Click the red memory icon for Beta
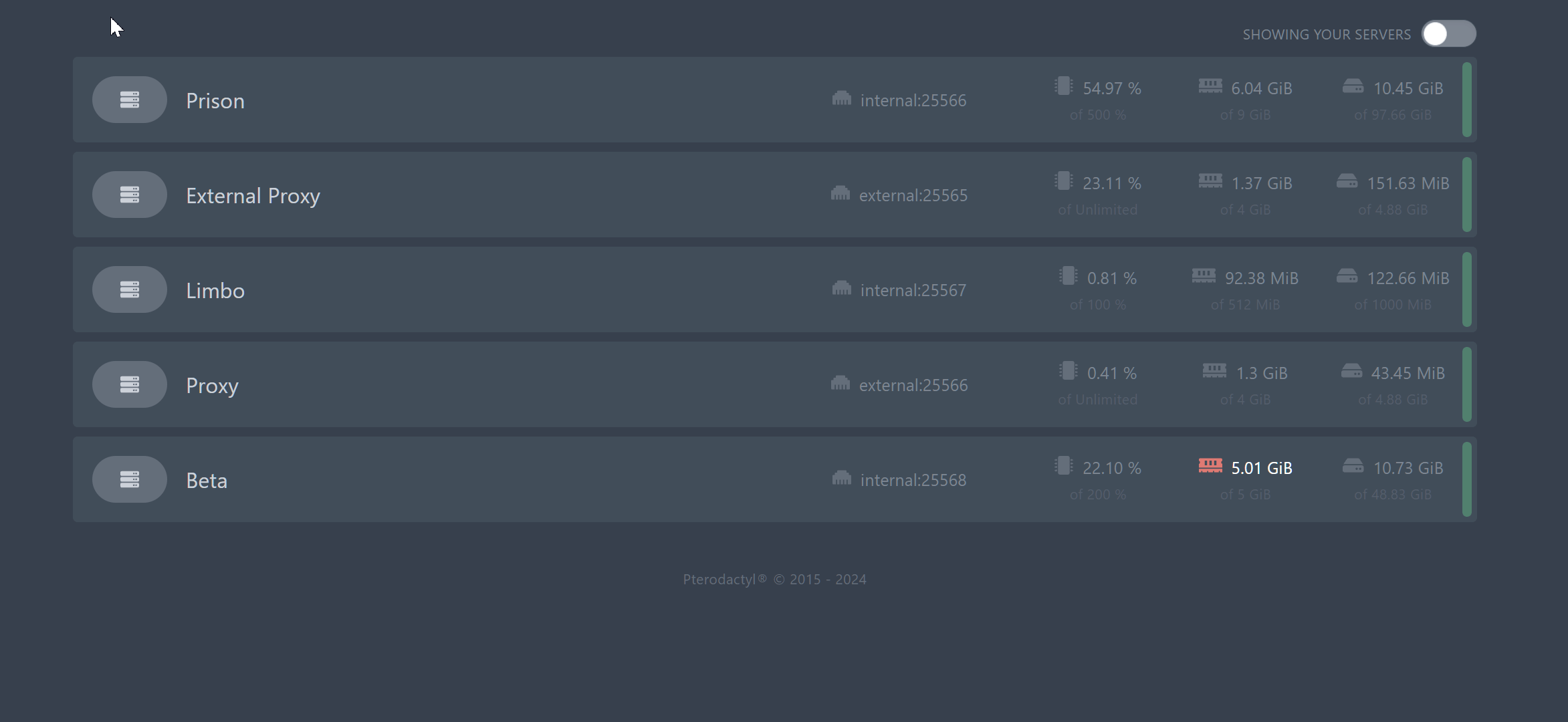The image size is (1568, 722). point(1210,466)
